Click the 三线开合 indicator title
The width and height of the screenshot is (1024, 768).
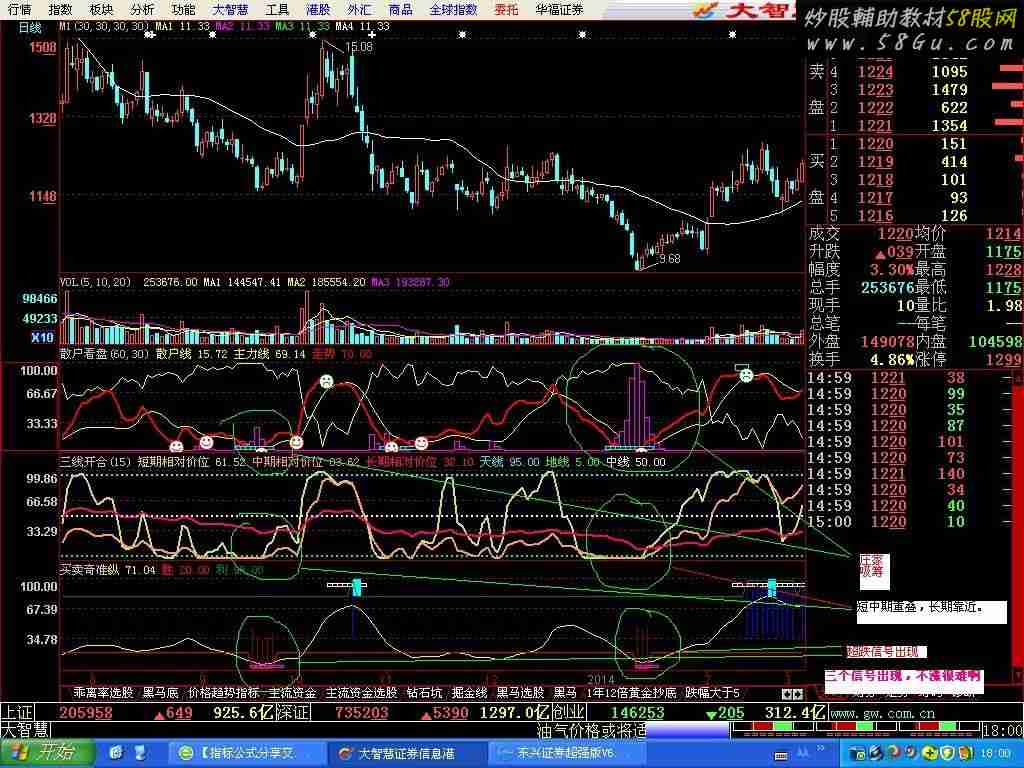[96, 462]
